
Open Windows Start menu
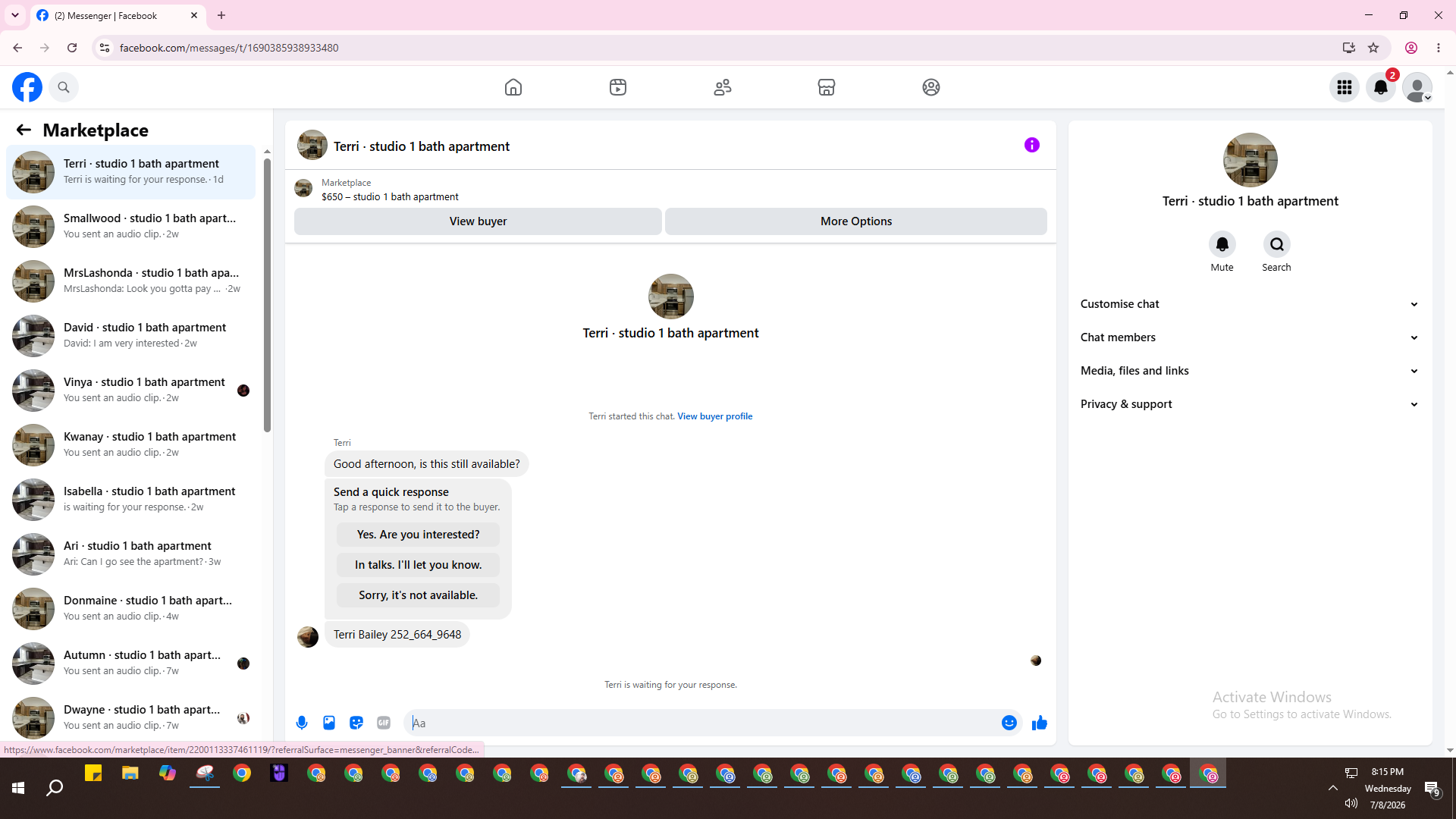click(18, 789)
